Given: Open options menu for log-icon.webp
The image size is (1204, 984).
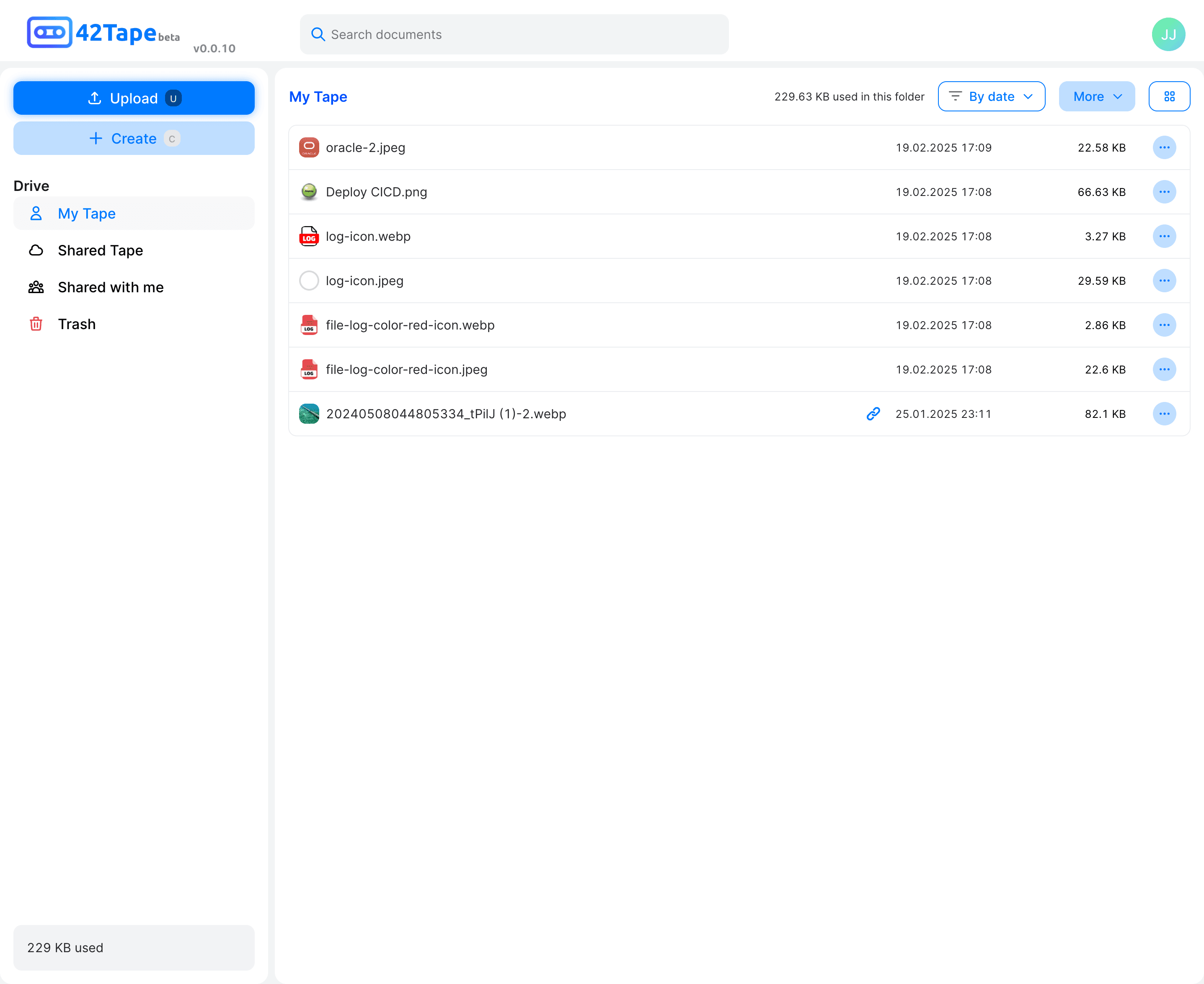Looking at the screenshot, I should point(1164,236).
